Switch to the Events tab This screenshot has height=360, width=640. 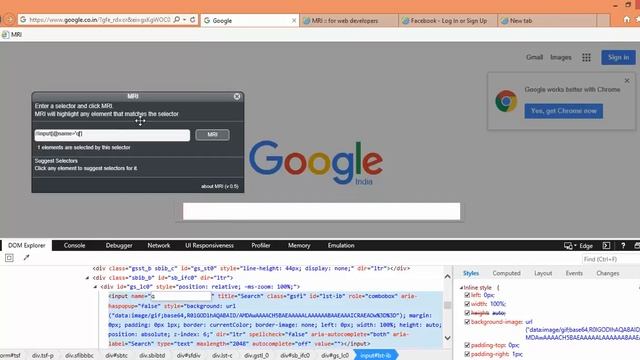574,273
